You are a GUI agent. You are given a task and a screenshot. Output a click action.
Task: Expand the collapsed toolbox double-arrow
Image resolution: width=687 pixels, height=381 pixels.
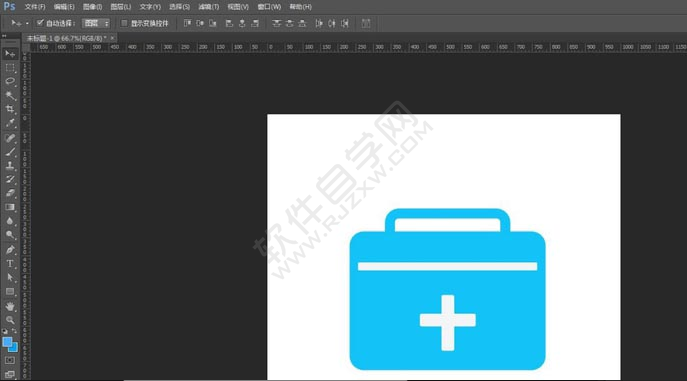coord(4,36)
